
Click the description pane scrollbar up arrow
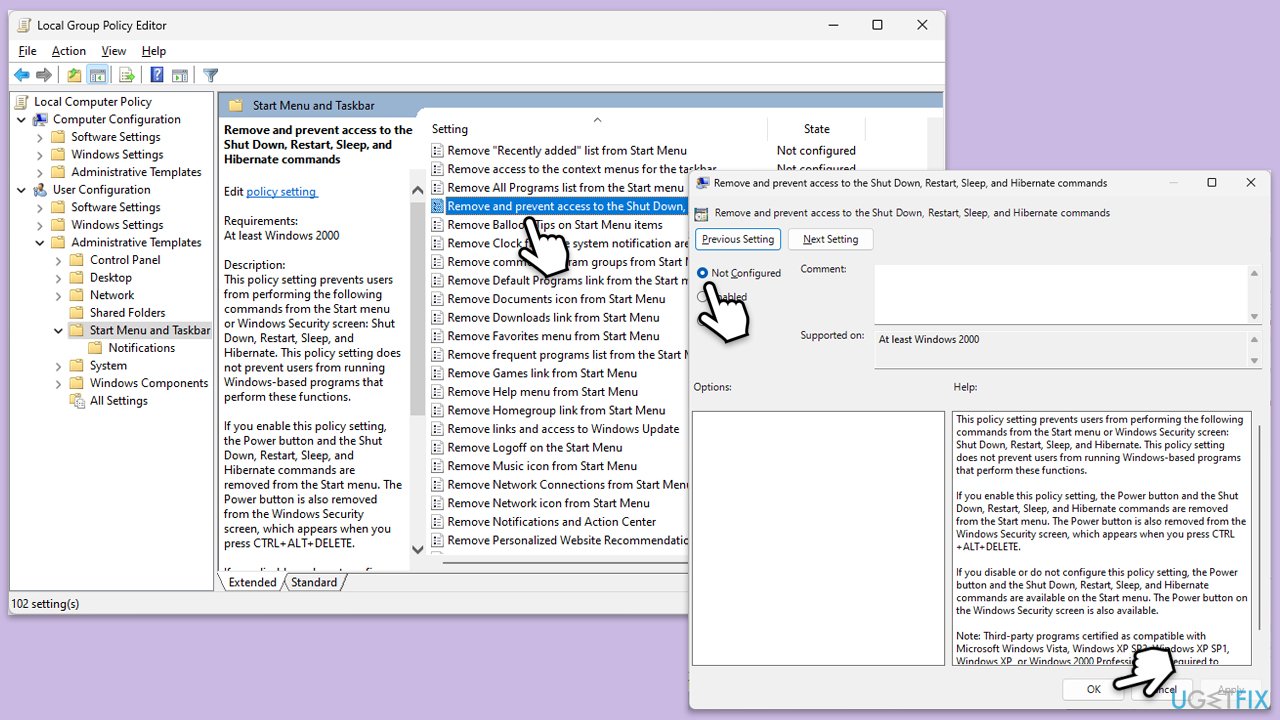(x=418, y=189)
